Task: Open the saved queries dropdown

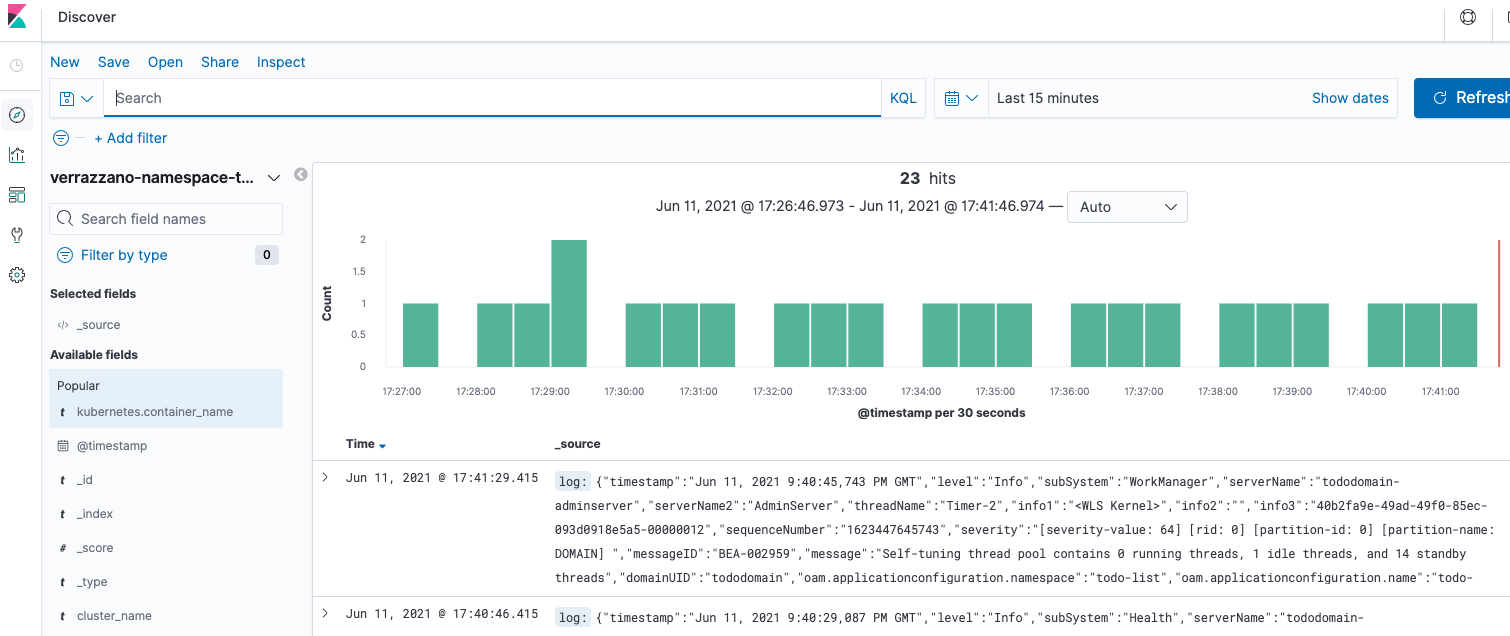Action: click(76, 98)
